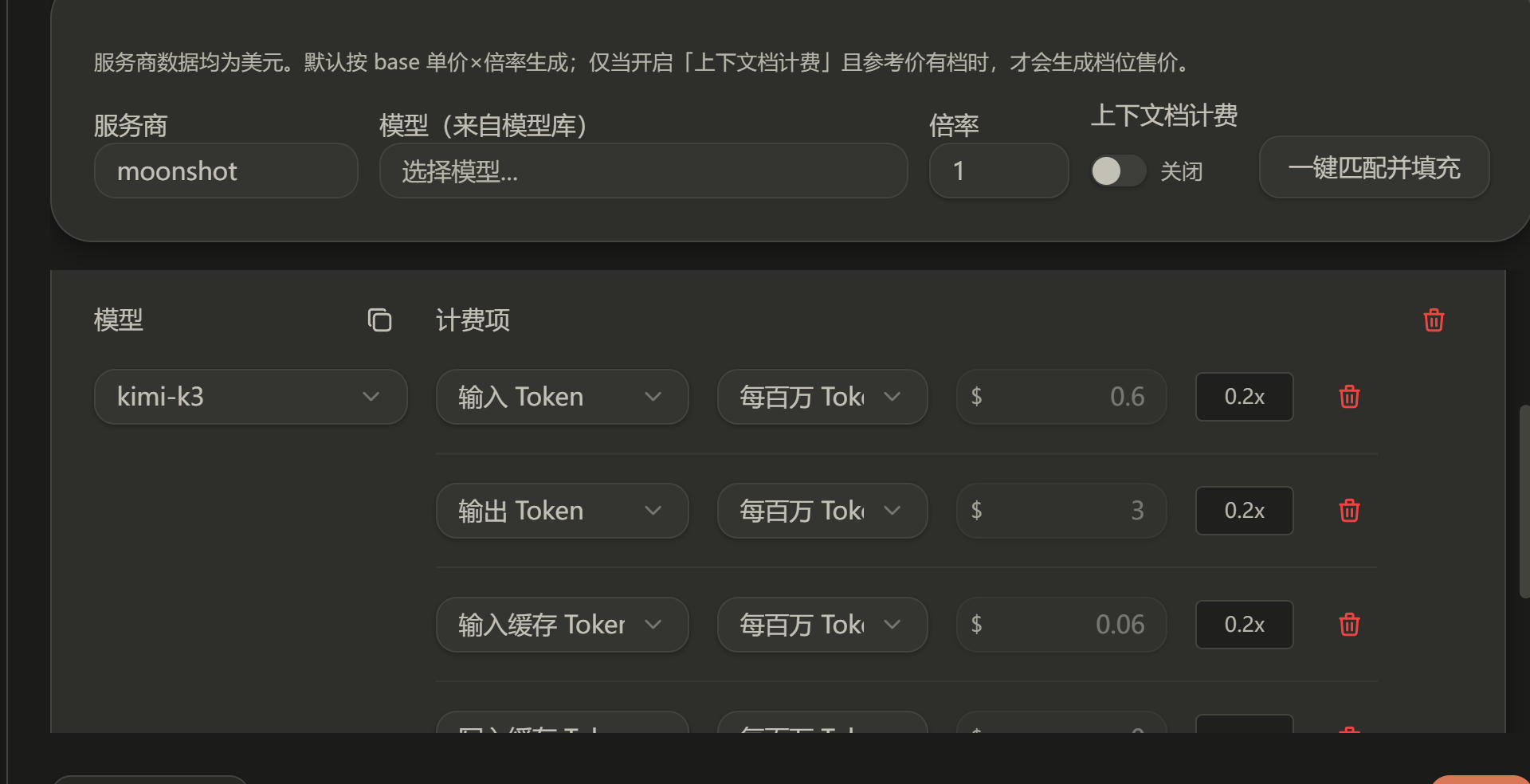
Task: Delete the 输出 Token billing row
Action: [1349, 510]
